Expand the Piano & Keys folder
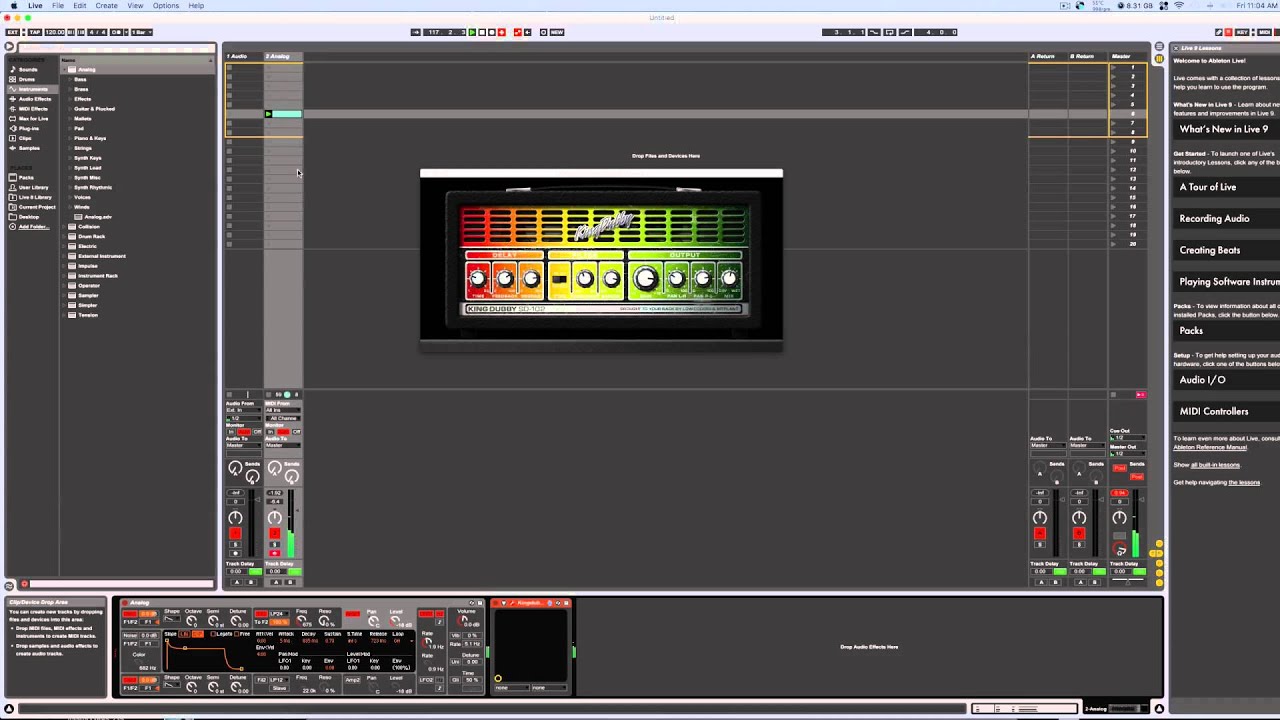Image resolution: width=1280 pixels, height=720 pixels. point(70,138)
